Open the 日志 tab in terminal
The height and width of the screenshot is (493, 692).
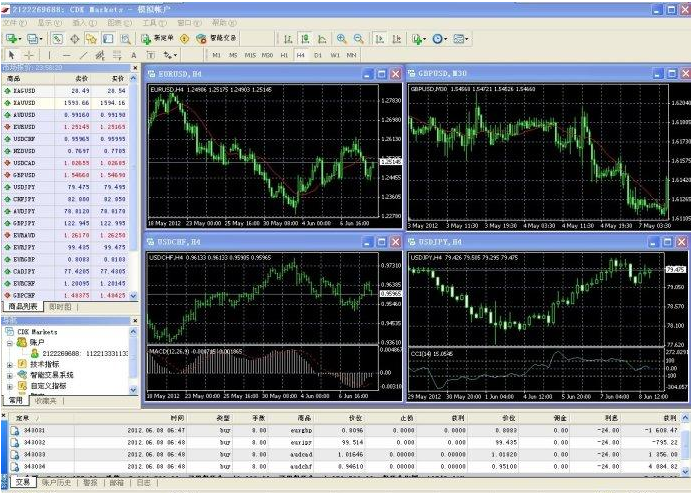coord(143,483)
